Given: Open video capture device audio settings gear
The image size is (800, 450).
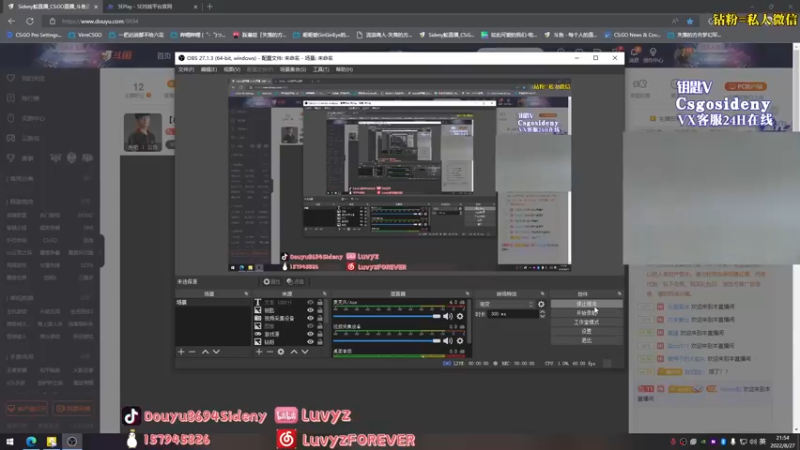Looking at the screenshot, I should tap(460, 340).
